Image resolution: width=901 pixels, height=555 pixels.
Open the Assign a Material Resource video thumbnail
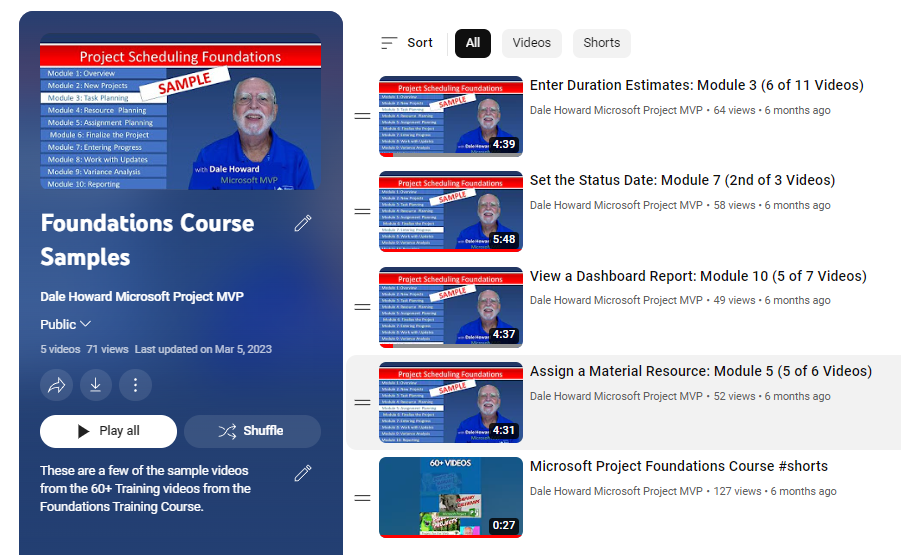pos(451,403)
